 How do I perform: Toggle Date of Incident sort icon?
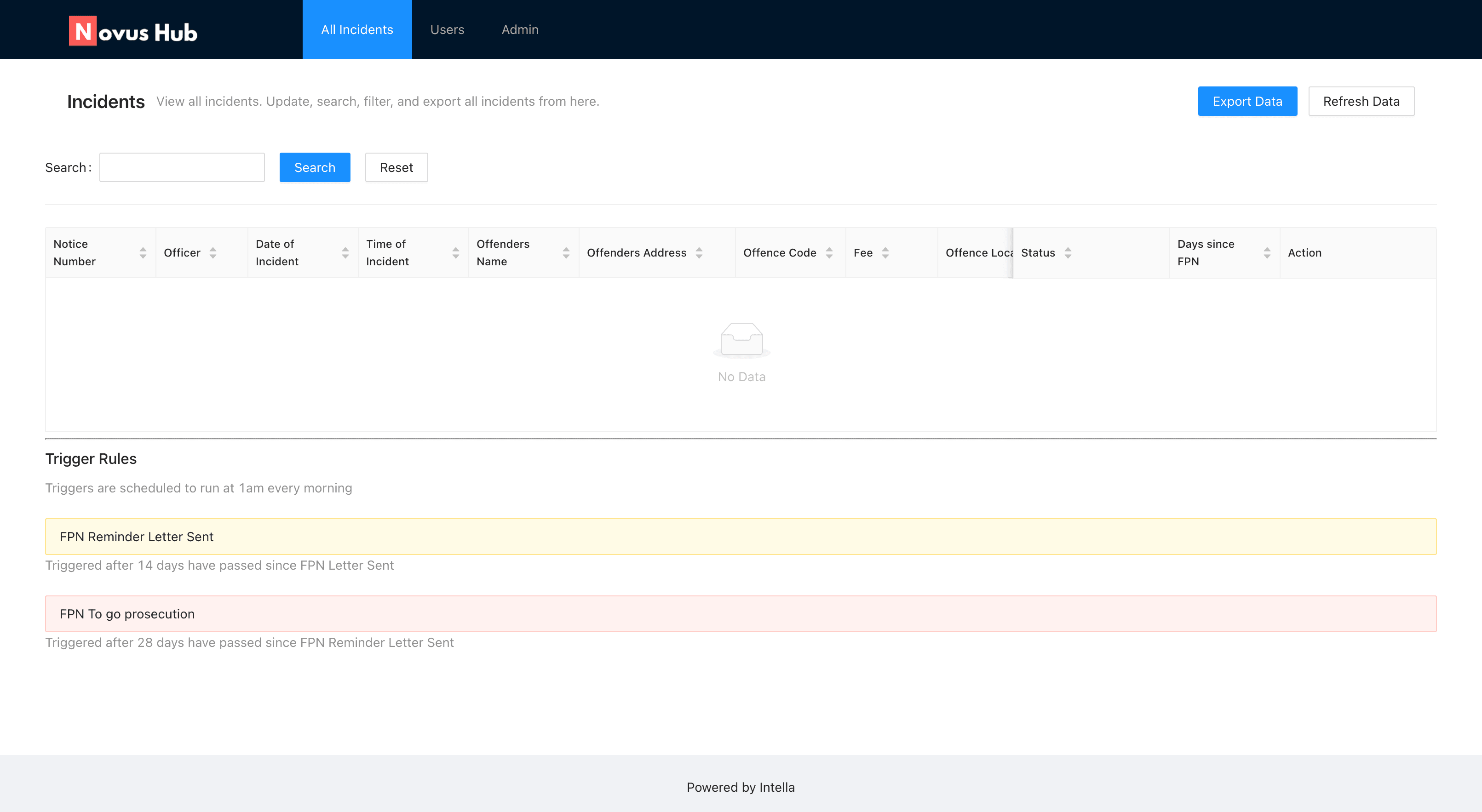click(x=345, y=252)
